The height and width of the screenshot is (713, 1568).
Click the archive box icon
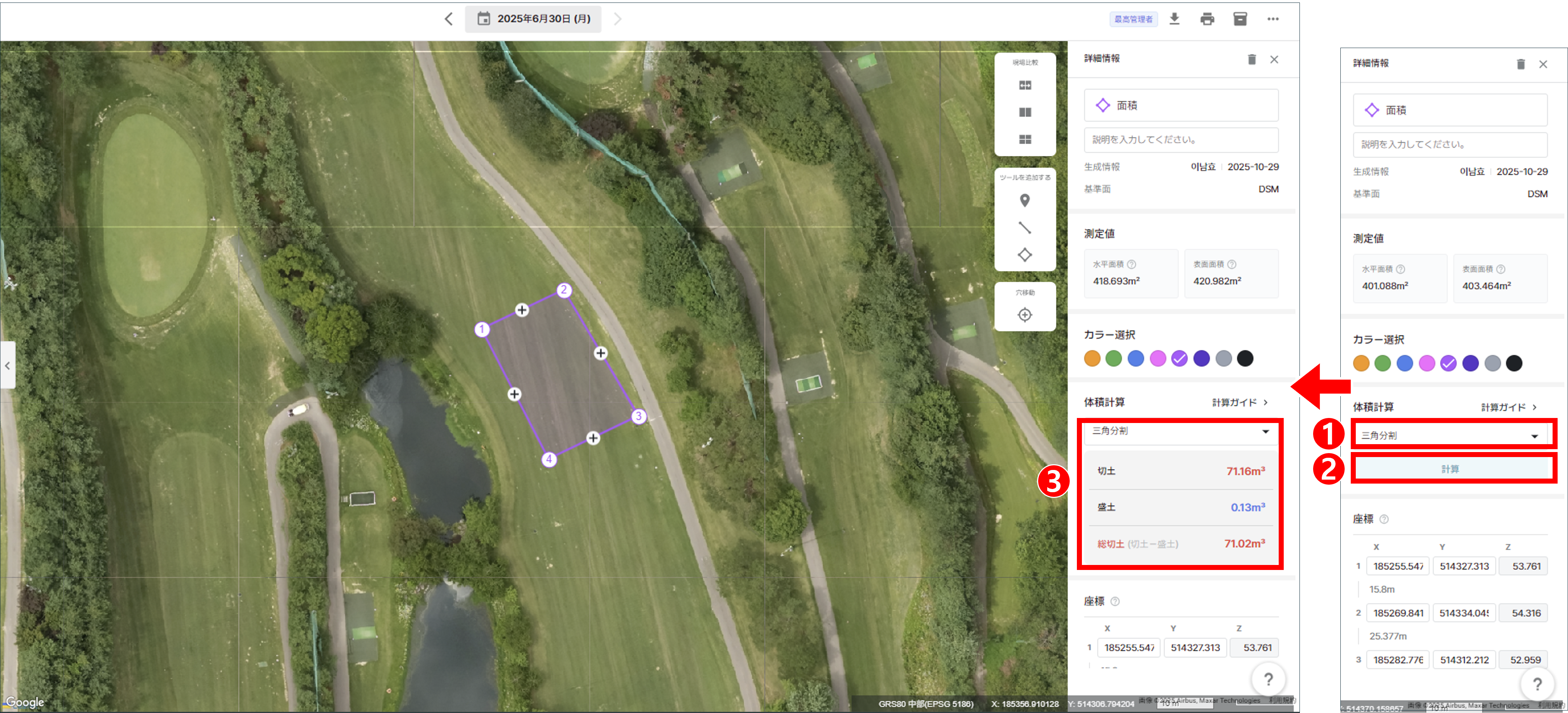[x=1240, y=19]
